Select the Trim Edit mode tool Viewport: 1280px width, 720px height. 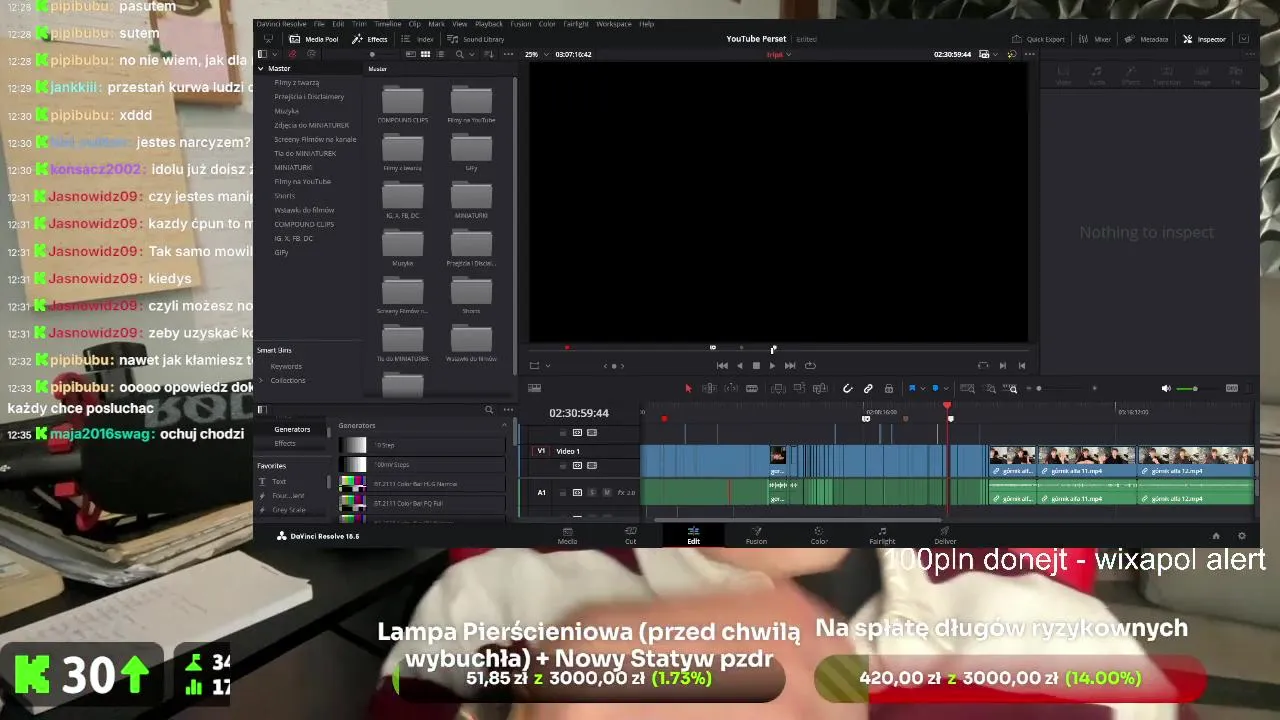pos(709,388)
